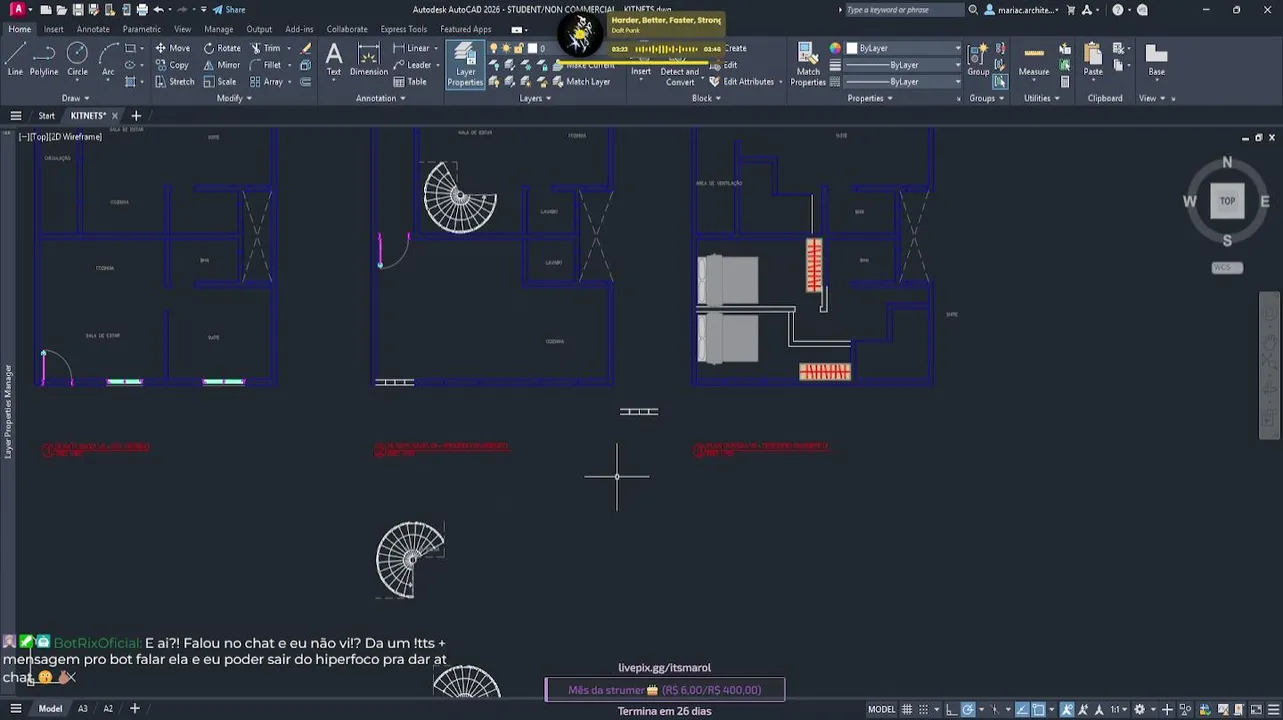
Task: Activate the Circle tool
Action: (x=77, y=59)
